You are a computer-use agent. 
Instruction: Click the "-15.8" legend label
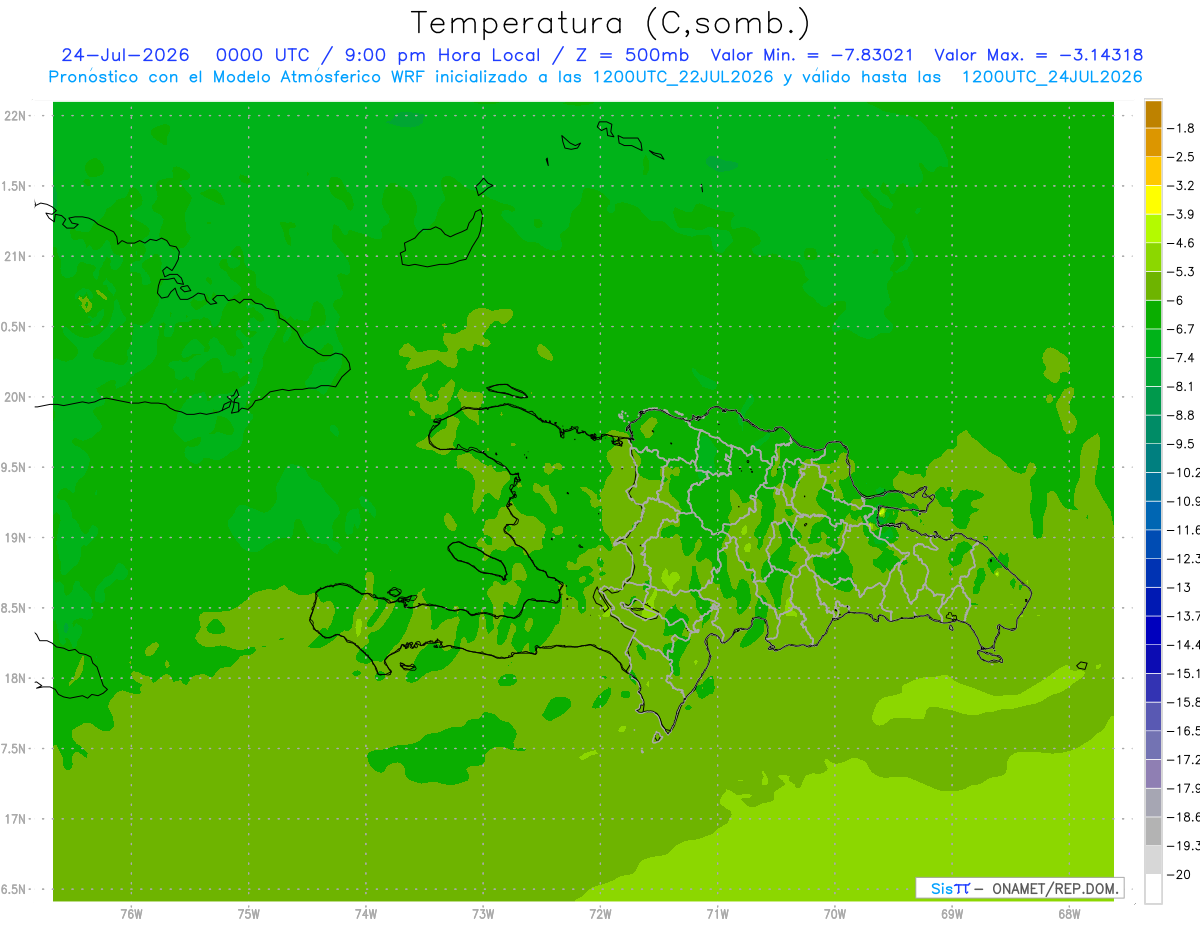coord(1182,702)
